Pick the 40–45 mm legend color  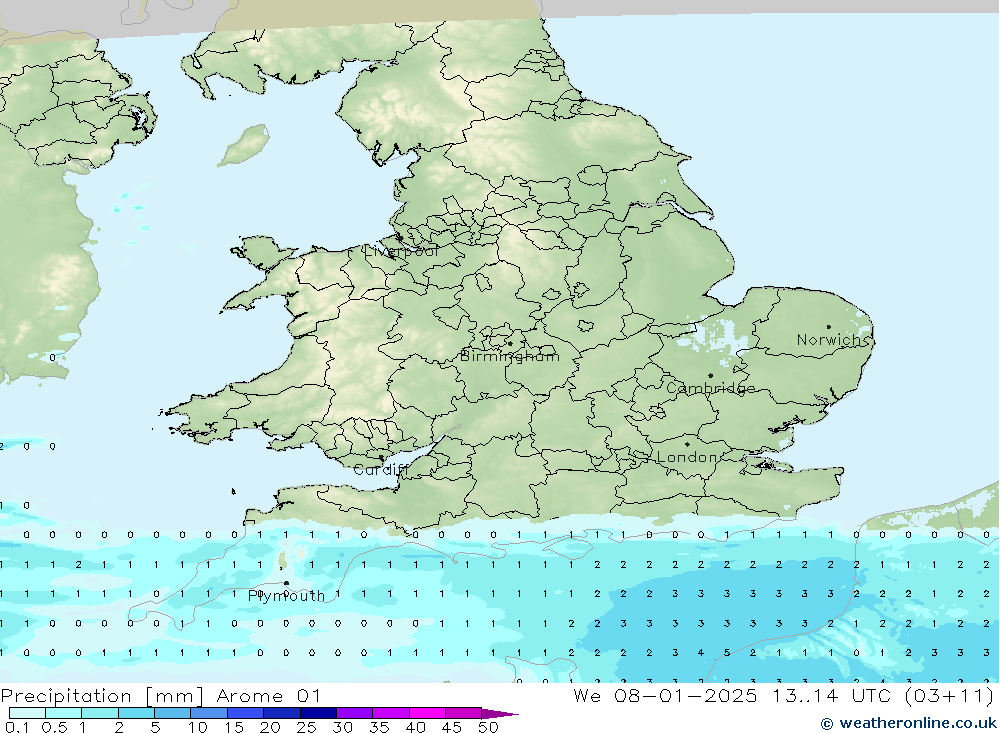click(427, 713)
